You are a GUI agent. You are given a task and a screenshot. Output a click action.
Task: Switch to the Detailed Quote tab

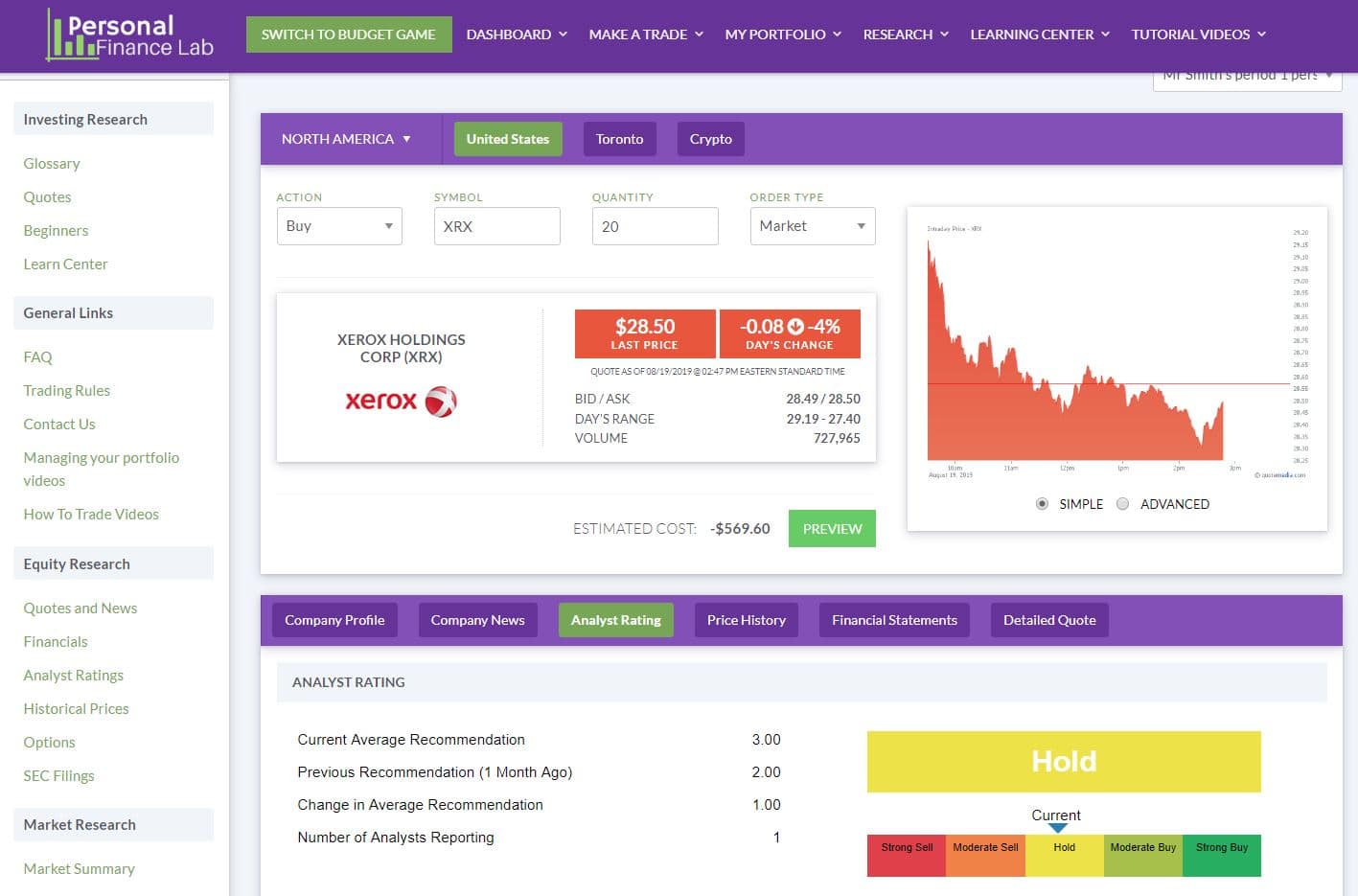1049,620
